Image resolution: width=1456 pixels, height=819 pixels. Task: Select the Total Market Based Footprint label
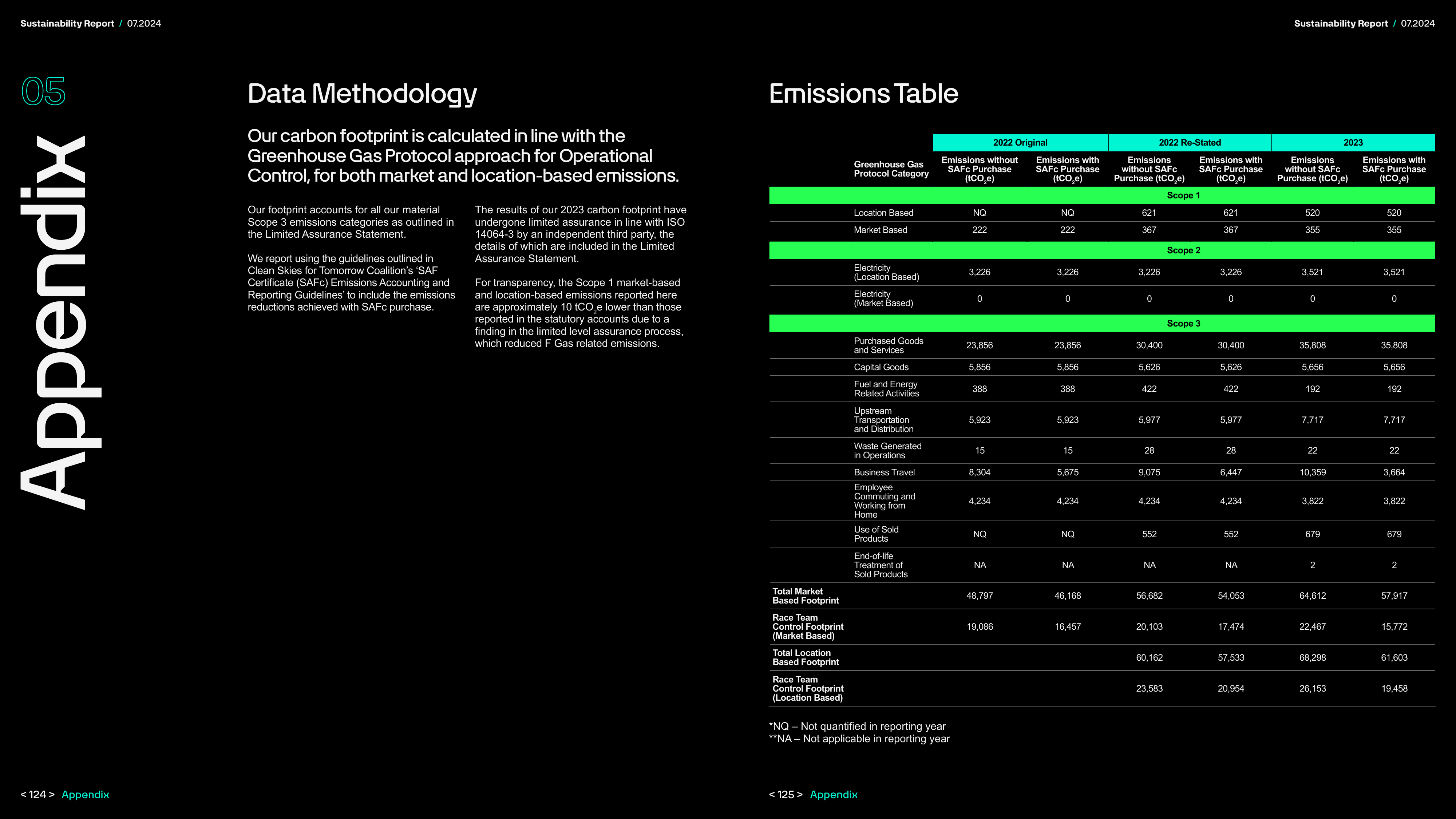click(x=806, y=596)
